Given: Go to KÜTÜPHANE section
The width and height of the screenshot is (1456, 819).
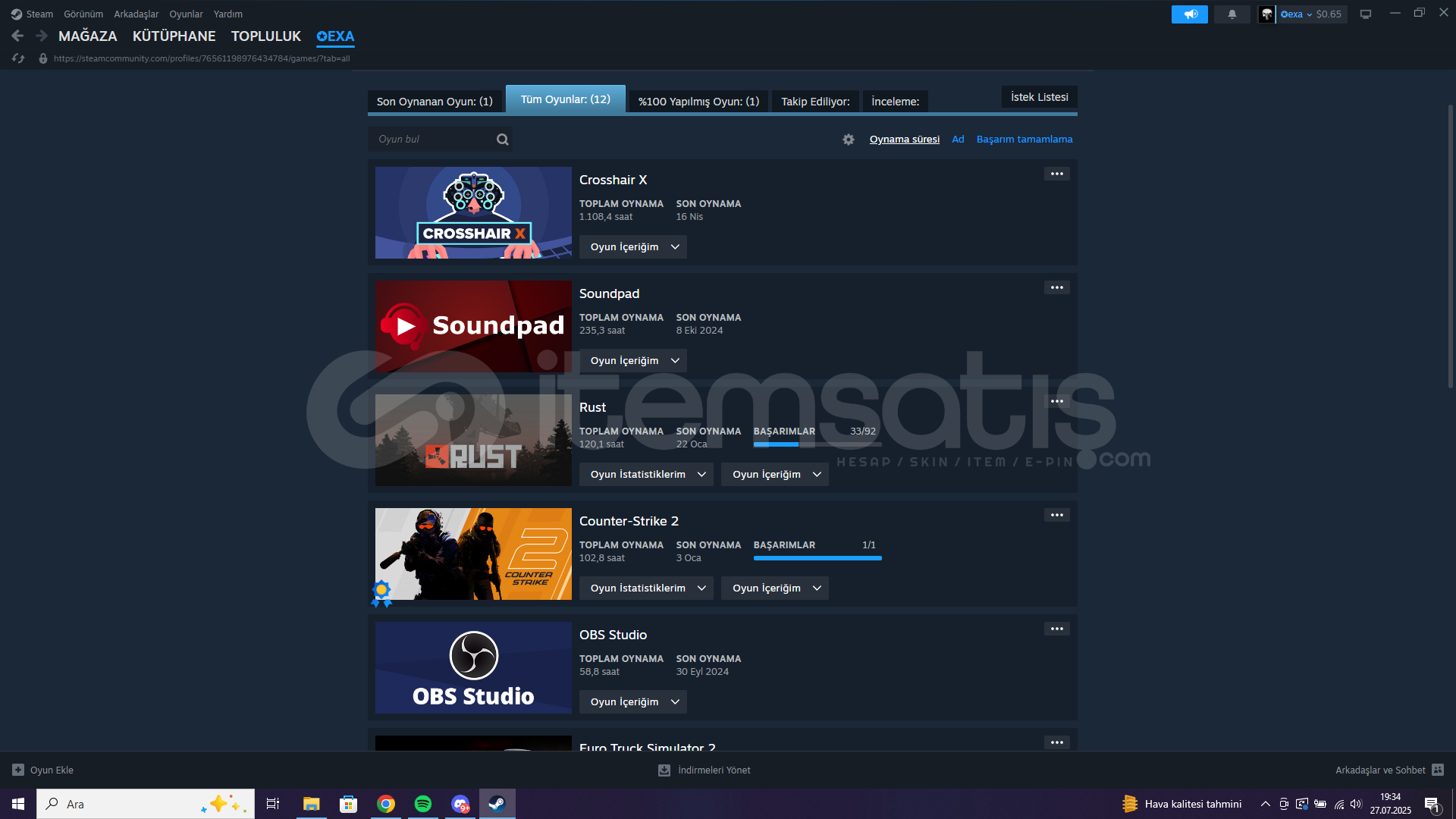Looking at the screenshot, I should [x=174, y=36].
